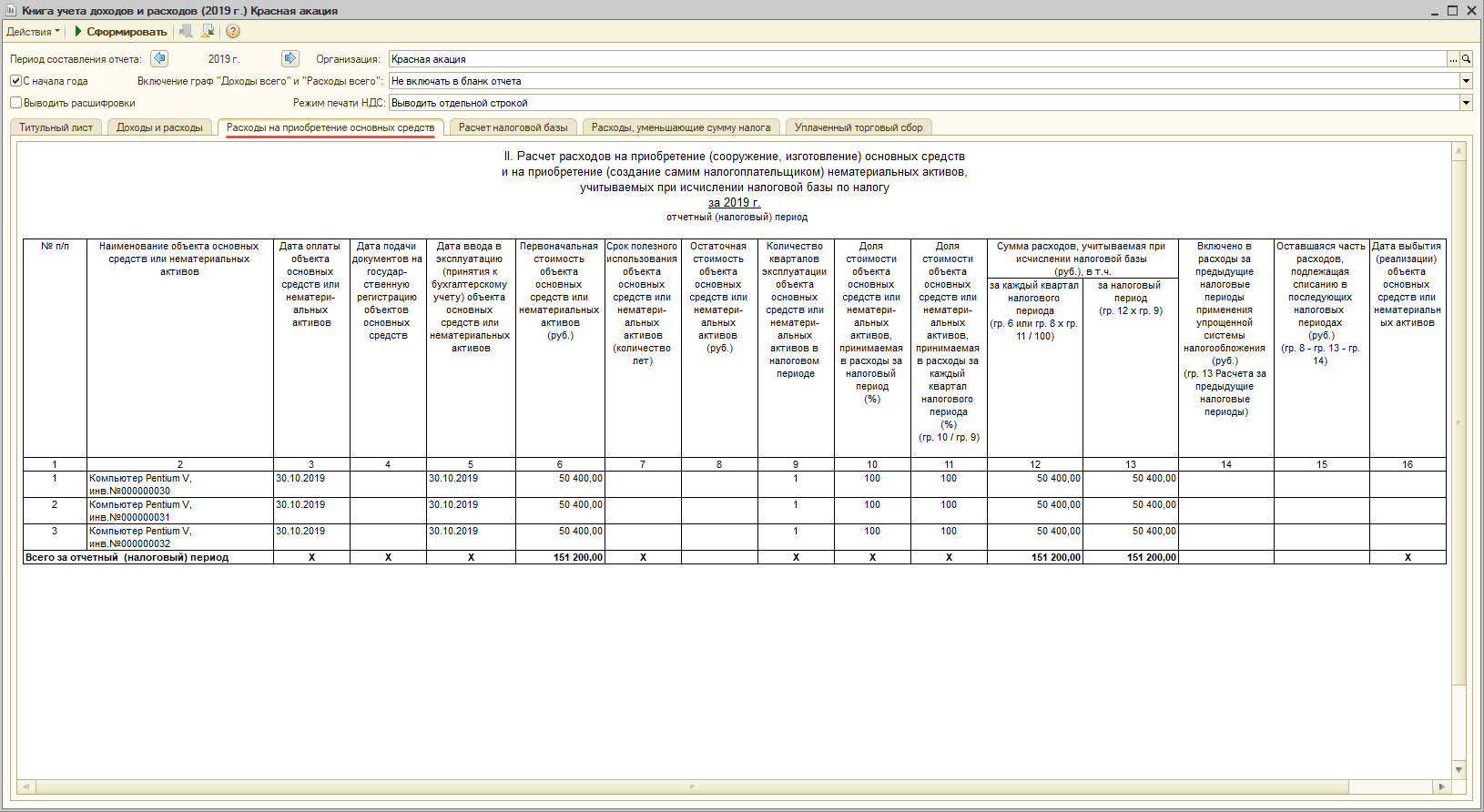Open the Доходы и расходы tab
Screen dimensions: 1484x812
(159, 127)
